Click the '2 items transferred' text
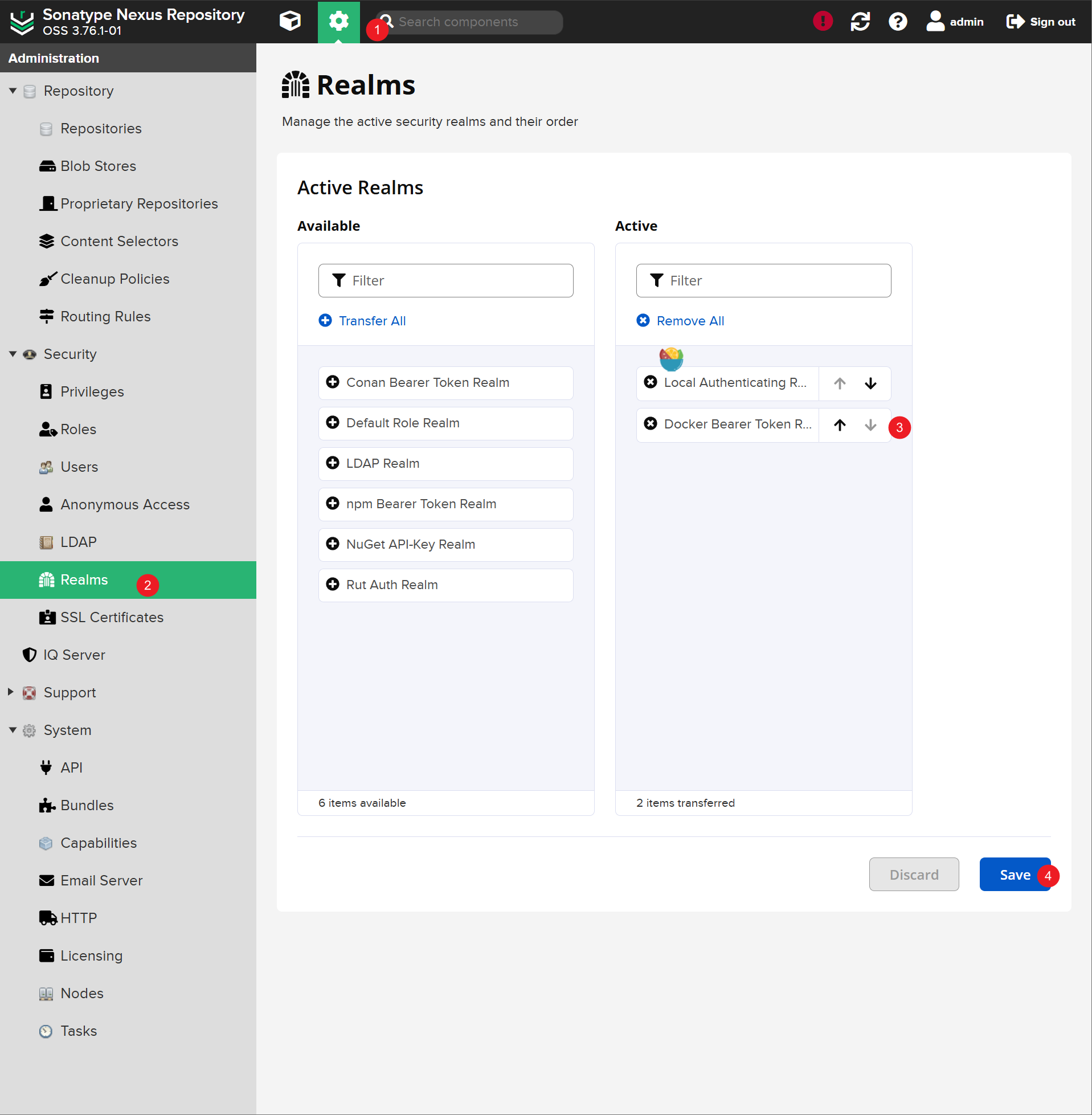 click(x=685, y=803)
